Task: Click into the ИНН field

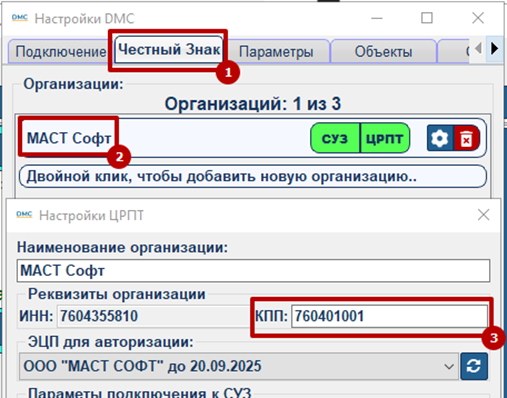Action: pyautogui.click(x=153, y=316)
